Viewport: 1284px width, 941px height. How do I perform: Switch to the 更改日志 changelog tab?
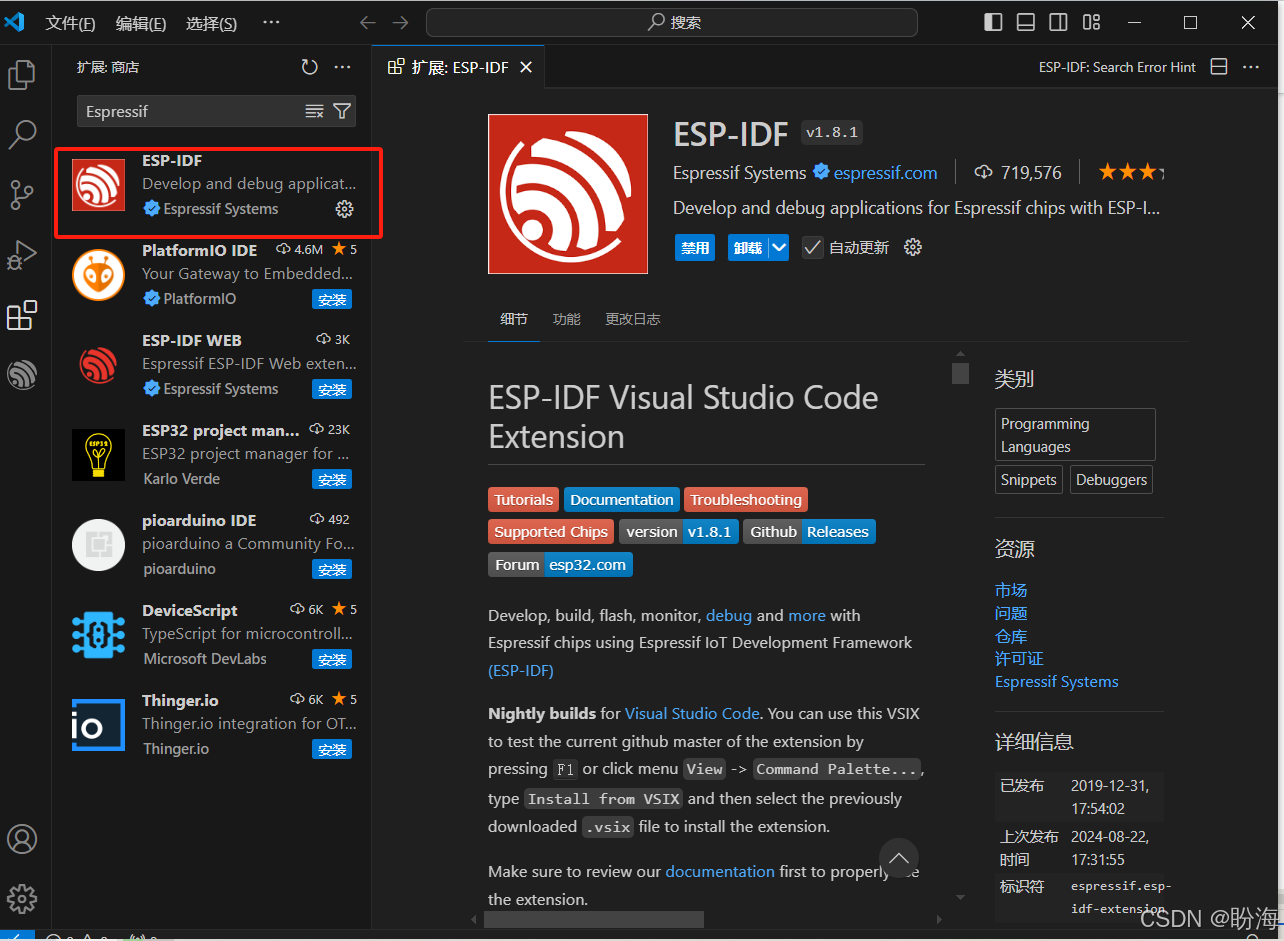pos(632,319)
